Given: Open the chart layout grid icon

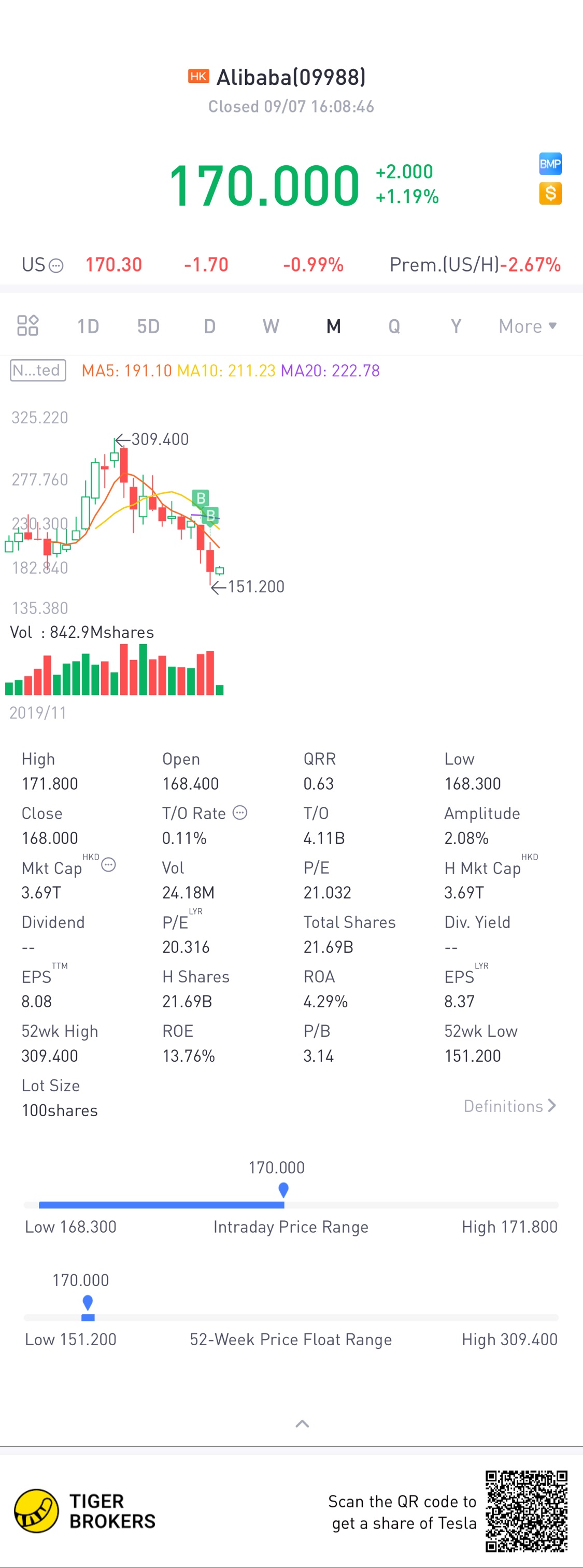Looking at the screenshot, I should [28, 325].
